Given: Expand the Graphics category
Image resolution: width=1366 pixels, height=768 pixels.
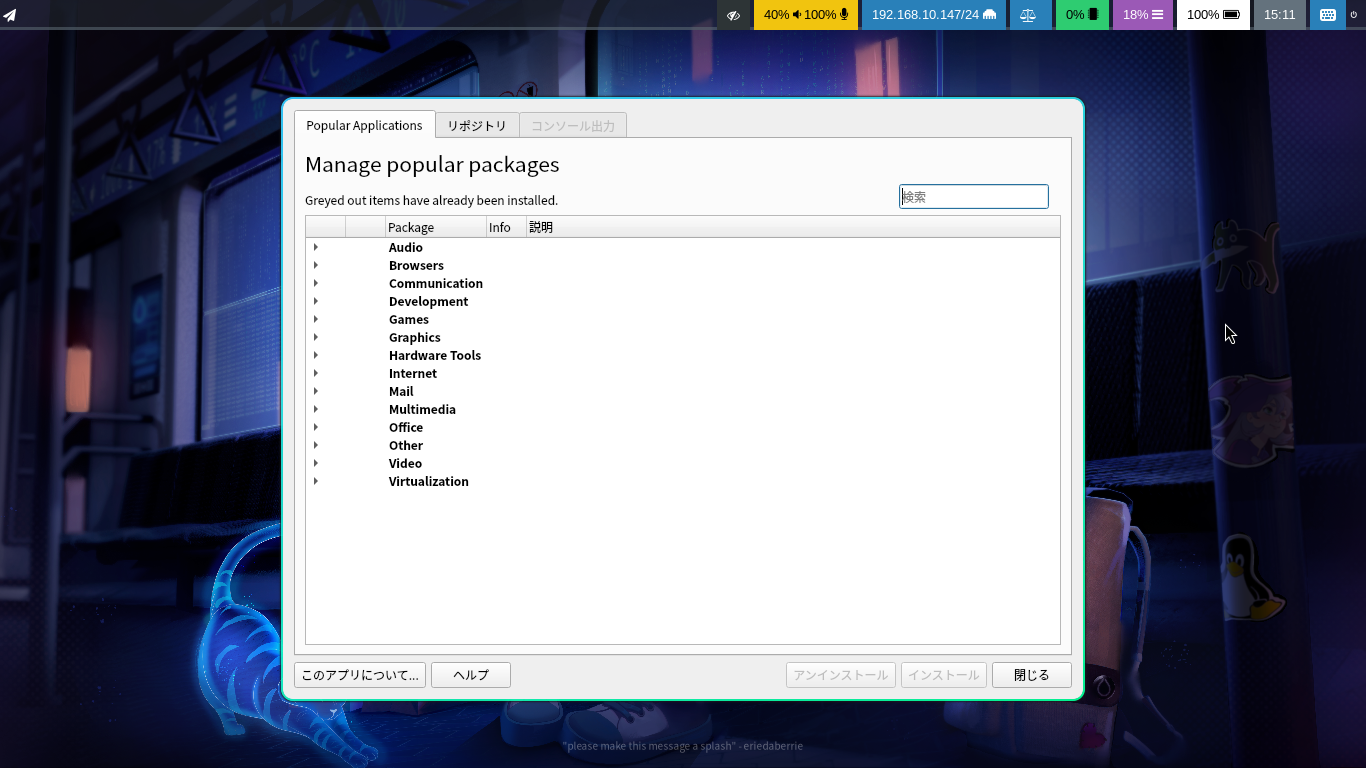Looking at the screenshot, I should (315, 337).
